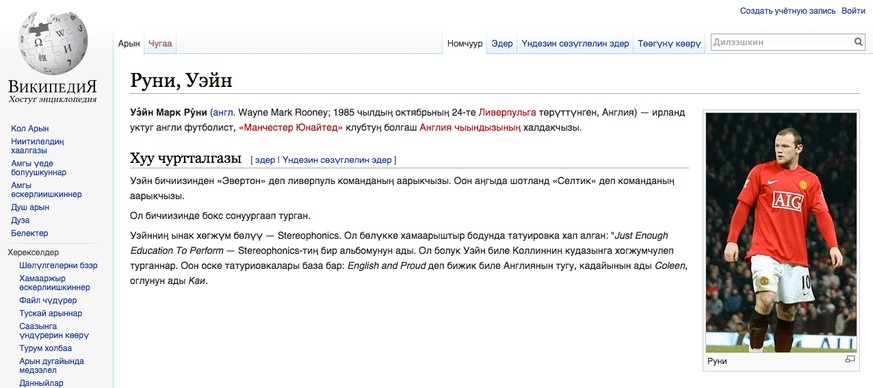Click the Белектер sidebar link
The height and width of the screenshot is (388, 873).
(x=30, y=233)
